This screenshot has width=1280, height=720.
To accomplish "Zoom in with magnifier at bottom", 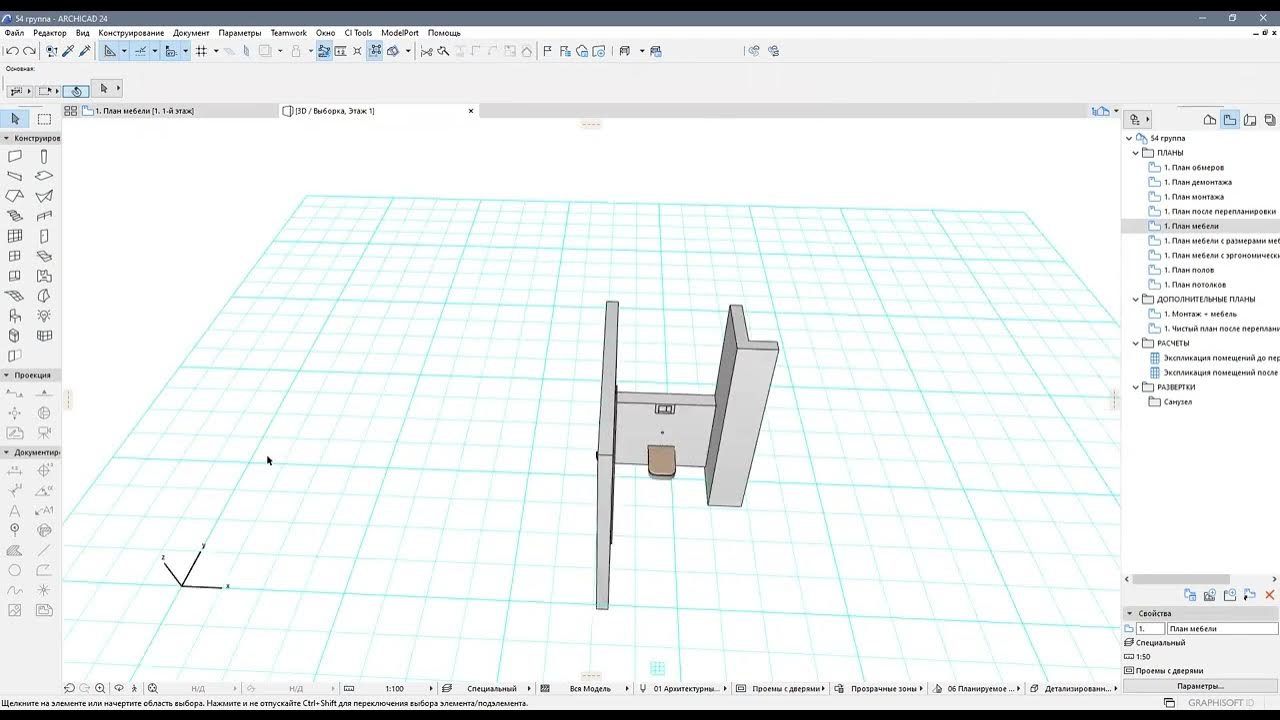I will [100, 688].
